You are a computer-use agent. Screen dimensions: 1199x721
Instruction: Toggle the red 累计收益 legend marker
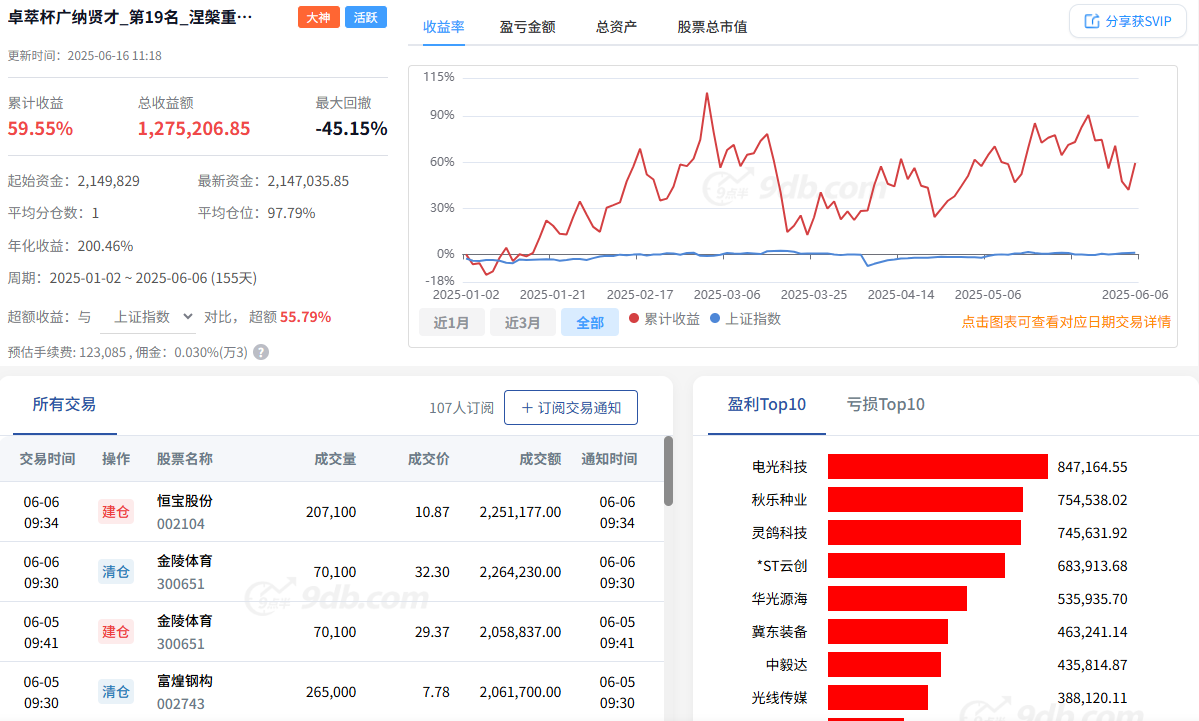tap(634, 319)
